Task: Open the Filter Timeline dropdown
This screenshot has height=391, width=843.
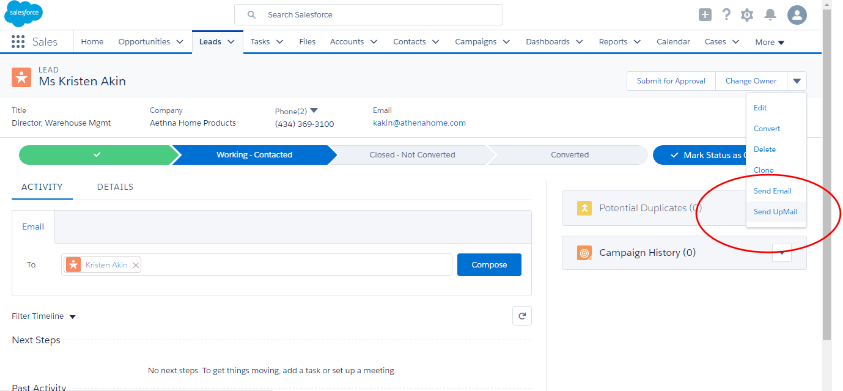Action: [73, 317]
